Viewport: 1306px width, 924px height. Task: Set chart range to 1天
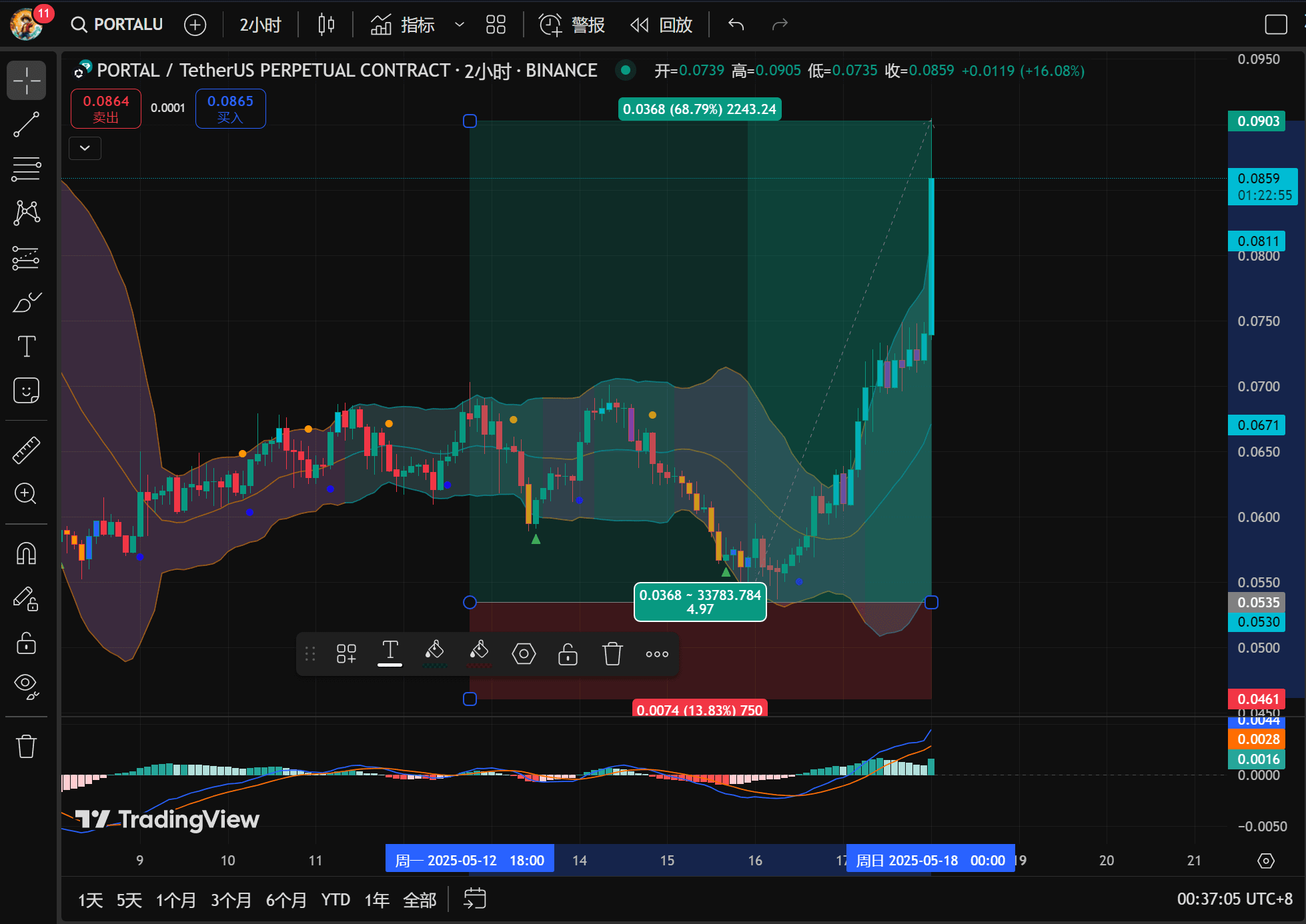click(91, 900)
